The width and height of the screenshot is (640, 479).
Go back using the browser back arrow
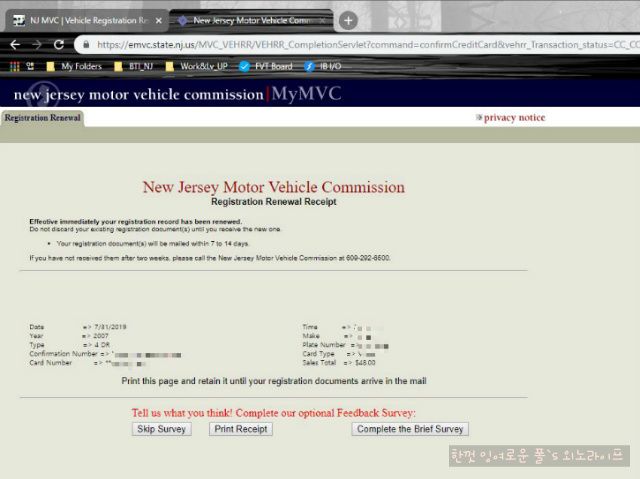point(15,45)
